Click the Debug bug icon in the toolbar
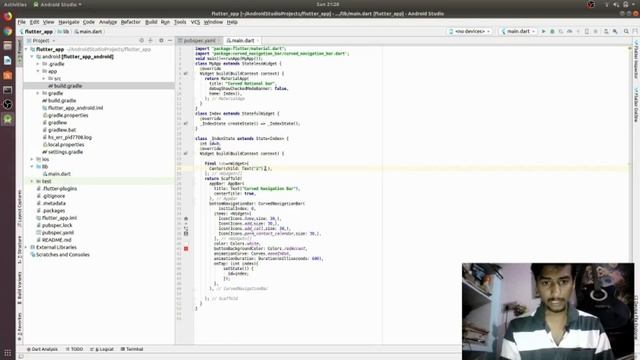Screen dimensions: 640x360 click(x=552, y=31)
